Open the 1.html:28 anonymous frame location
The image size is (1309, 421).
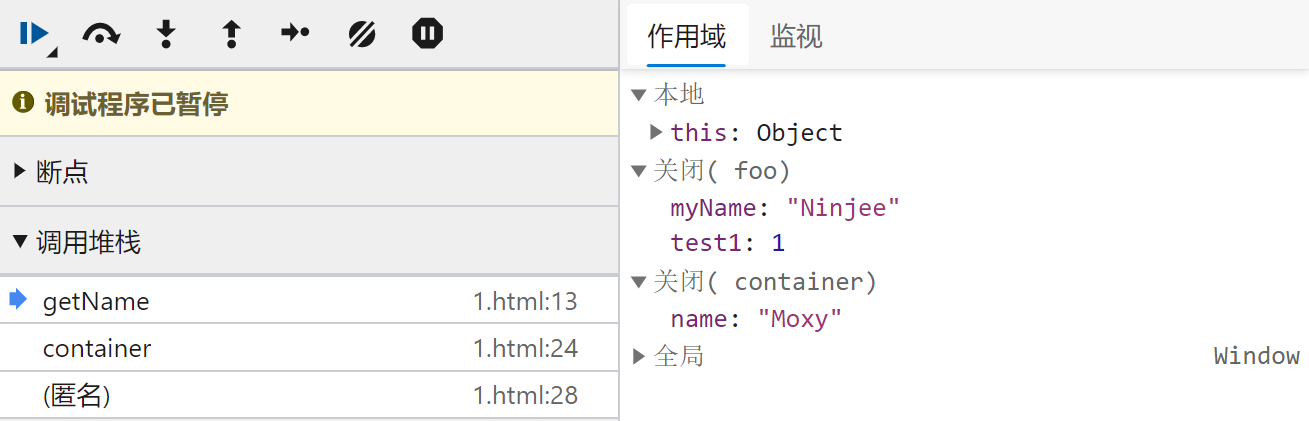[x=525, y=395]
